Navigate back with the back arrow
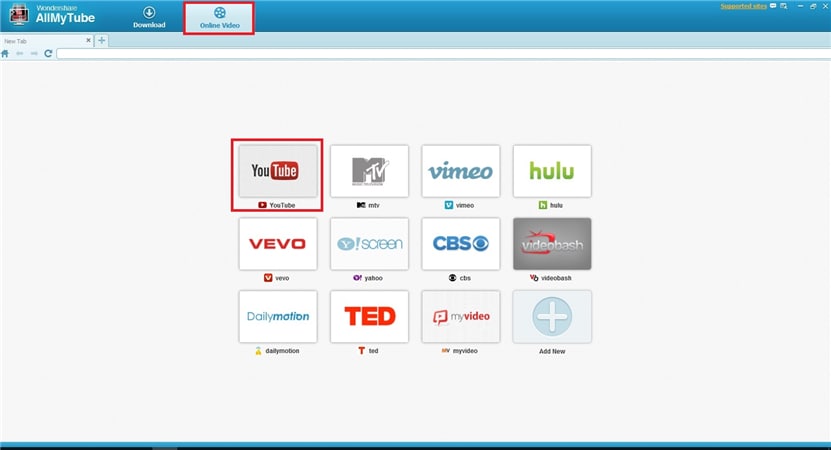Screen dimensions: 831x450 tap(20, 54)
